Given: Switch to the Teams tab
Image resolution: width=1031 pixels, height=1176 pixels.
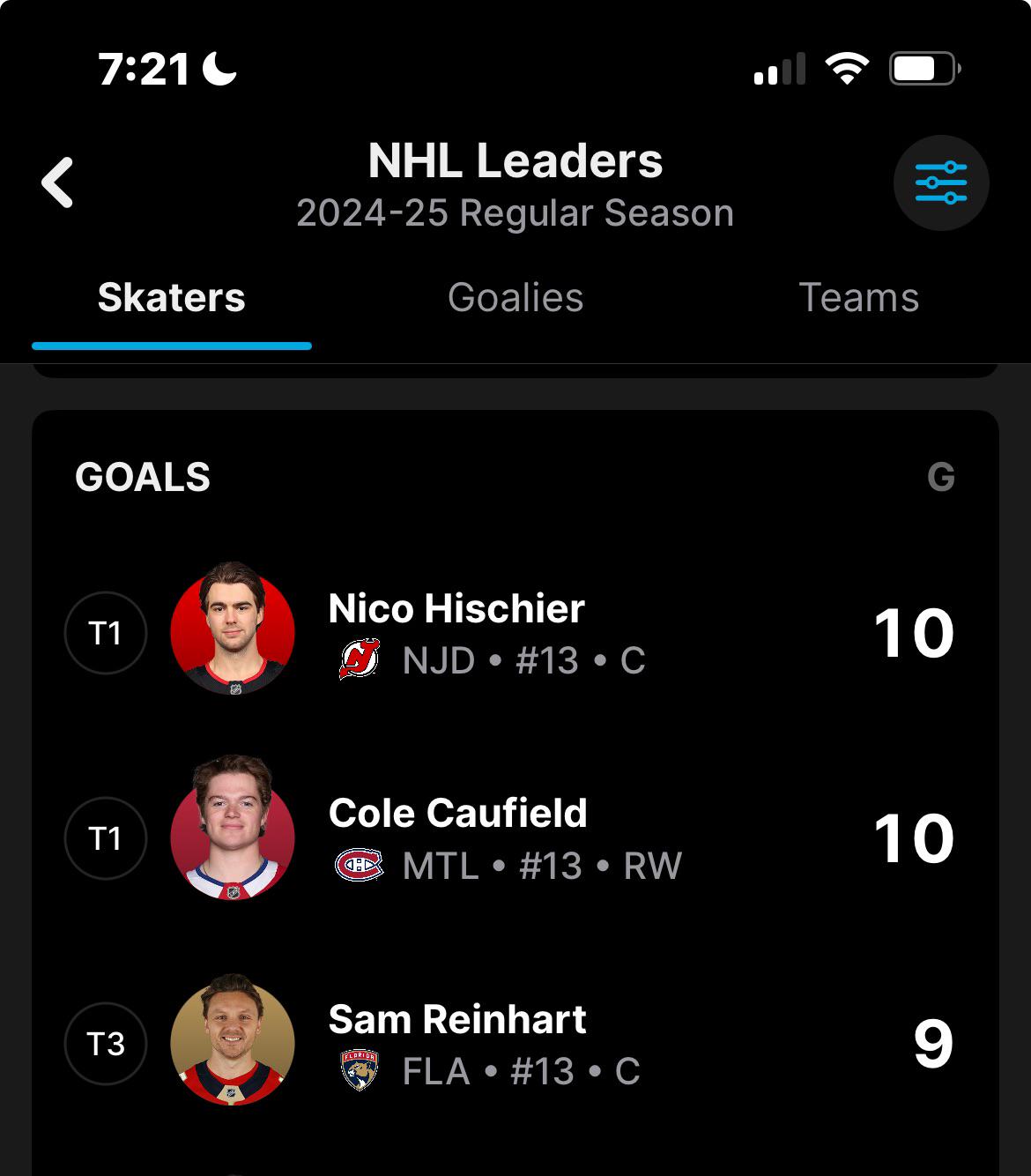Looking at the screenshot, I should tap(859, 297).
